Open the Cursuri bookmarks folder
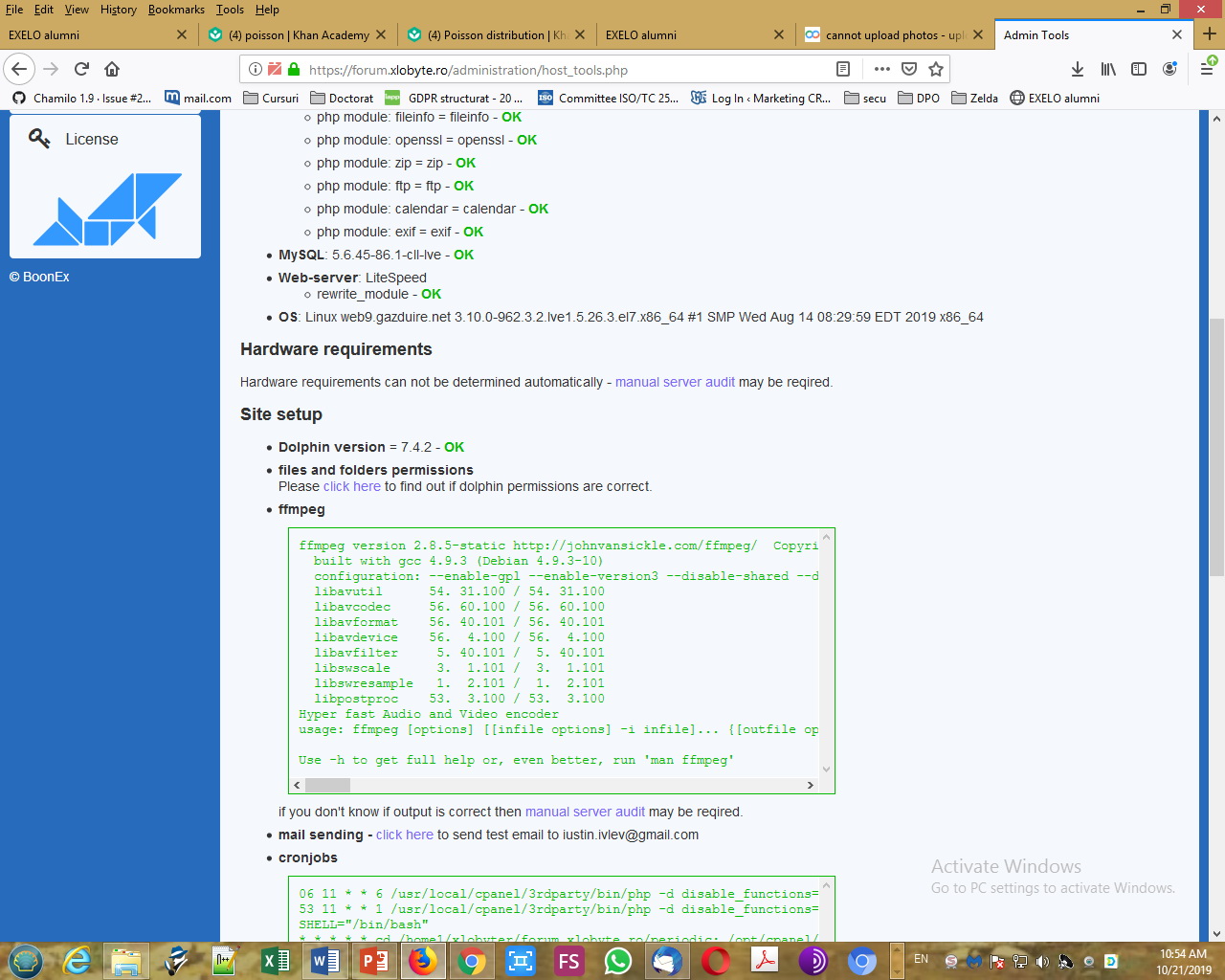The image size is (1225, 980). coord(271,98)
